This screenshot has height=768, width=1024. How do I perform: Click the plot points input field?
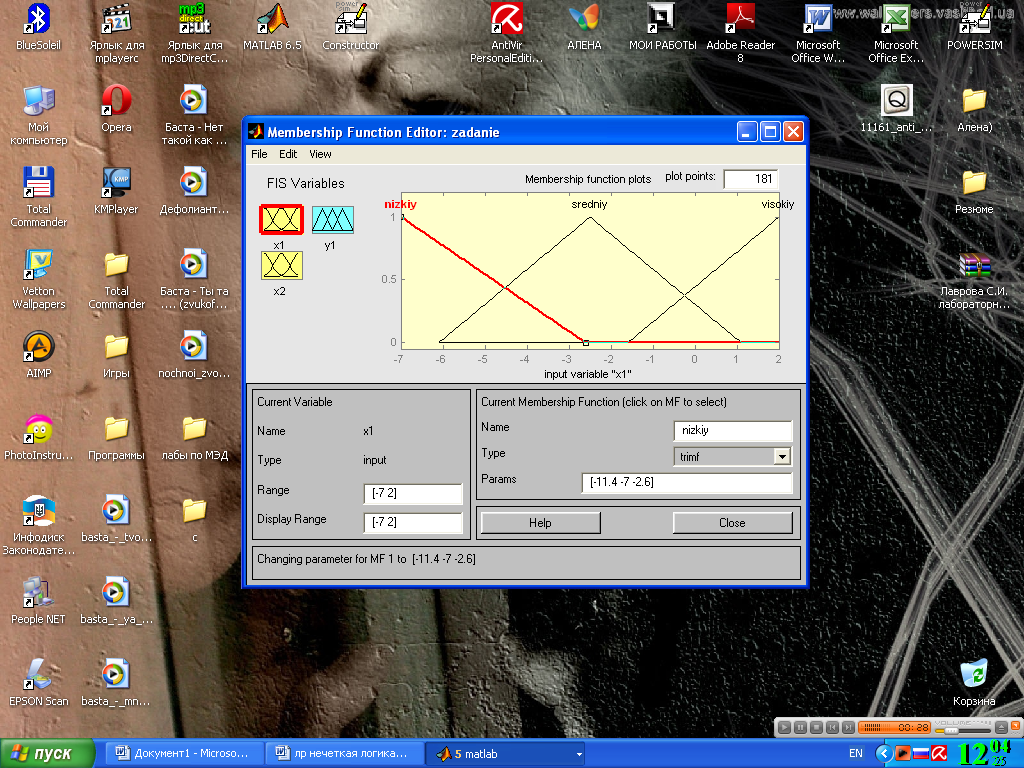coord(750,179)
